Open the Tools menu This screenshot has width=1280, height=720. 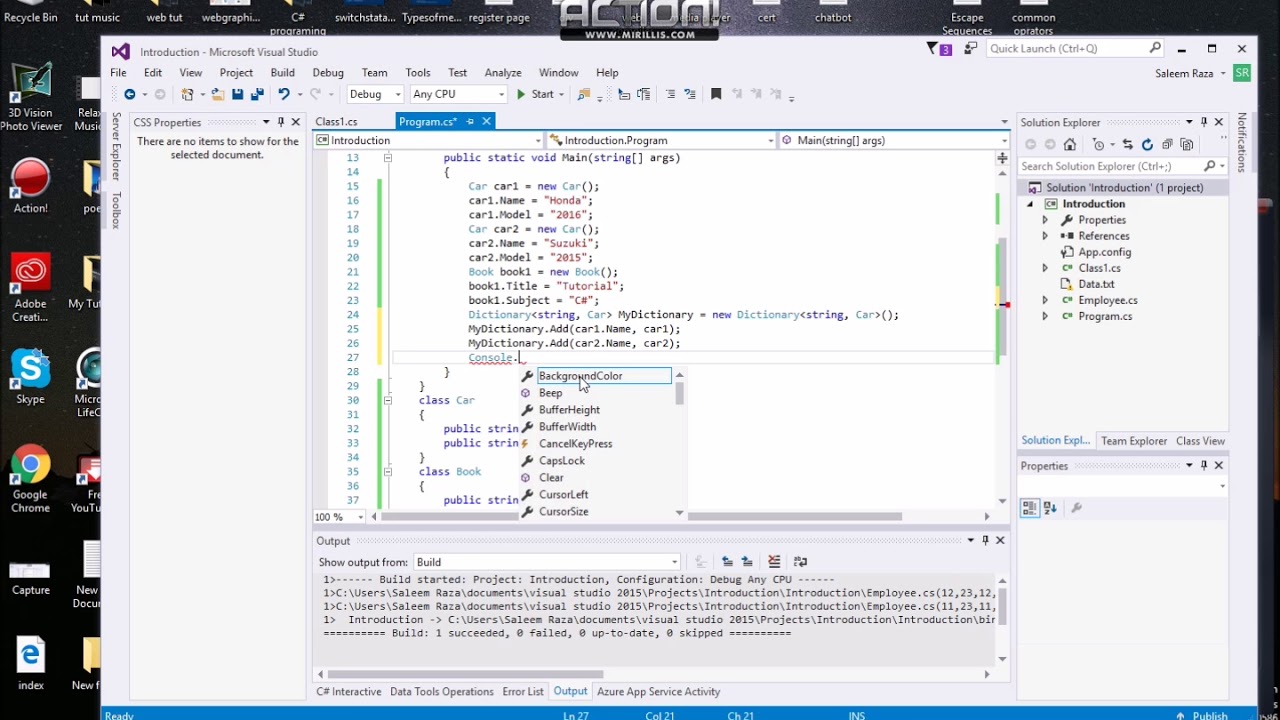pos(418,73)
